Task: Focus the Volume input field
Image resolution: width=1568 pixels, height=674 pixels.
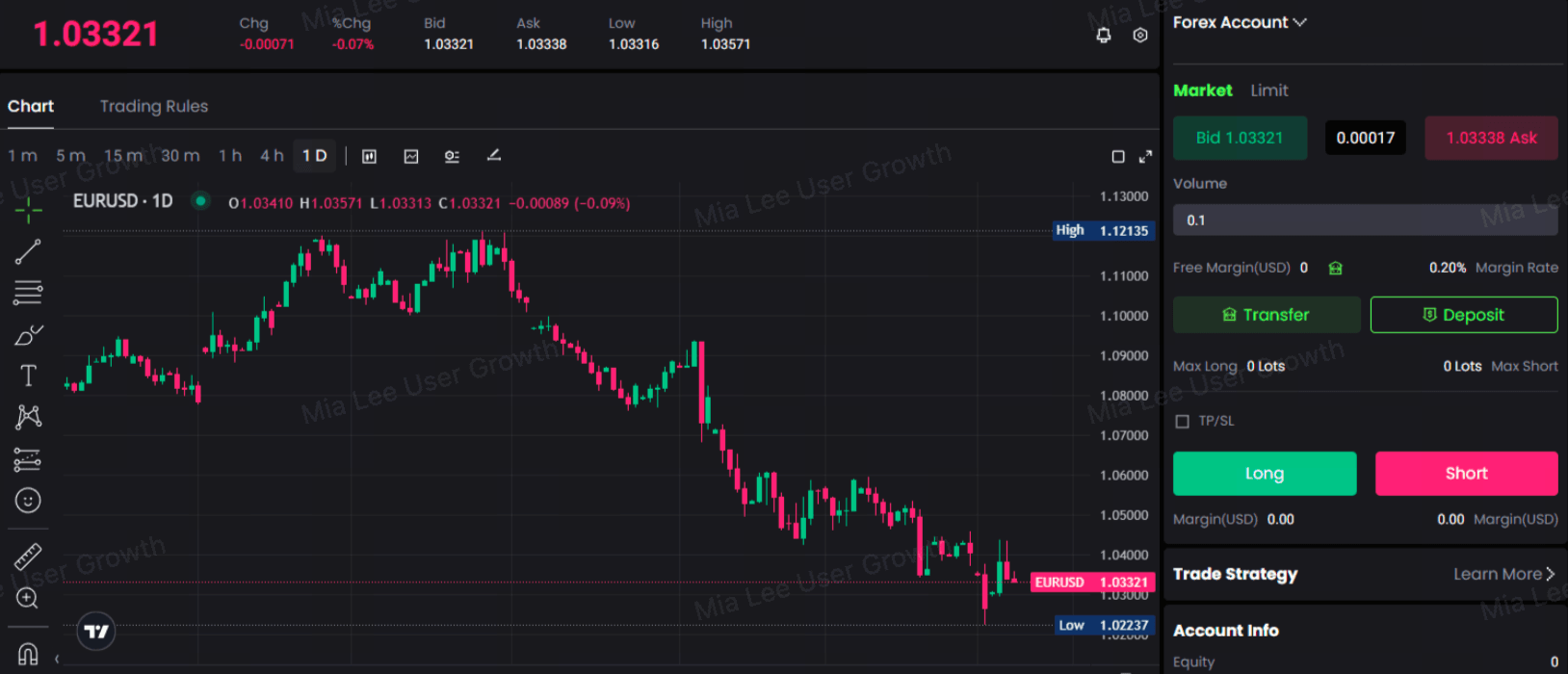Action: point(1365,220)
